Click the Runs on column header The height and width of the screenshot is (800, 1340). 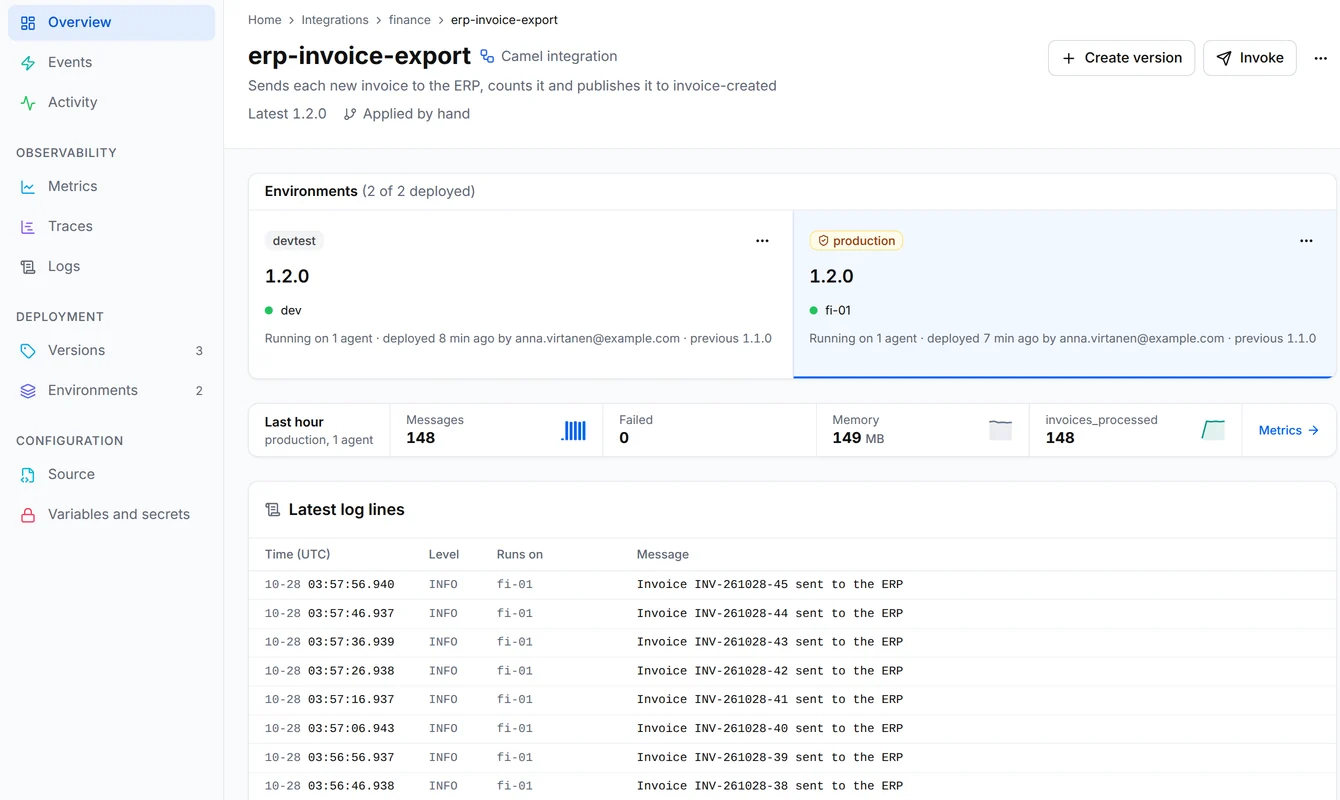click(x=520, y=554)
